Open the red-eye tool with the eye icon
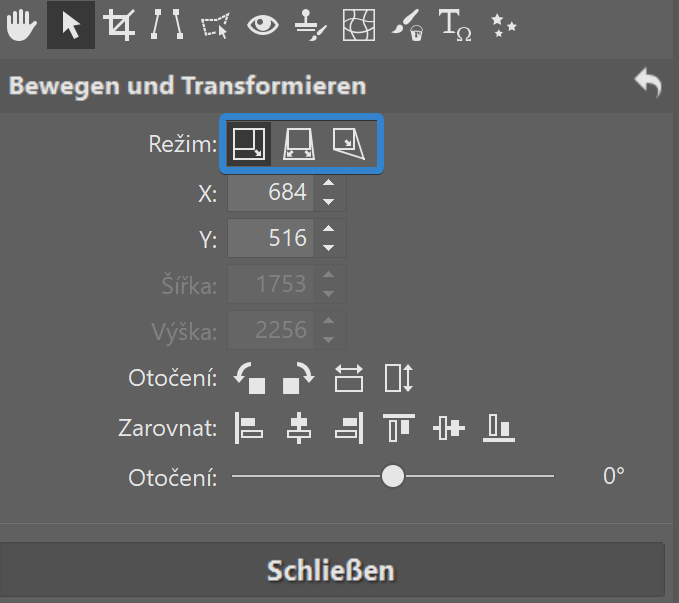Screen dimensions: 679x603 pyautogui.click(x=262, y=25)
